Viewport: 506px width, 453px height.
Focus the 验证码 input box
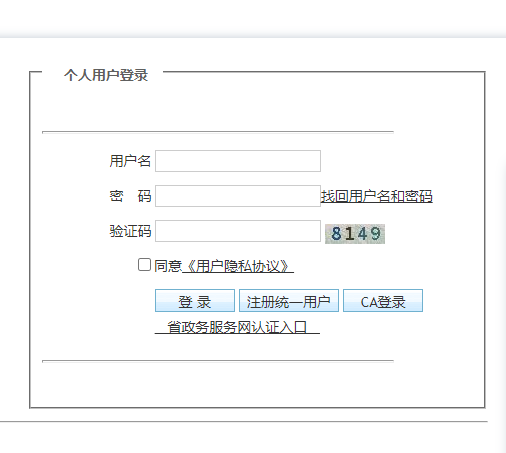238,231
